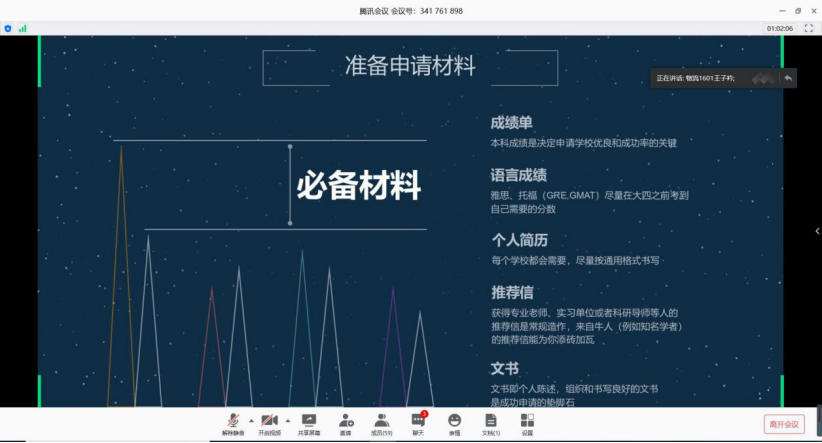The width and height of the screenshot is (822, 443).
Task: Click the security shield icon
Action: pos(8,28)
